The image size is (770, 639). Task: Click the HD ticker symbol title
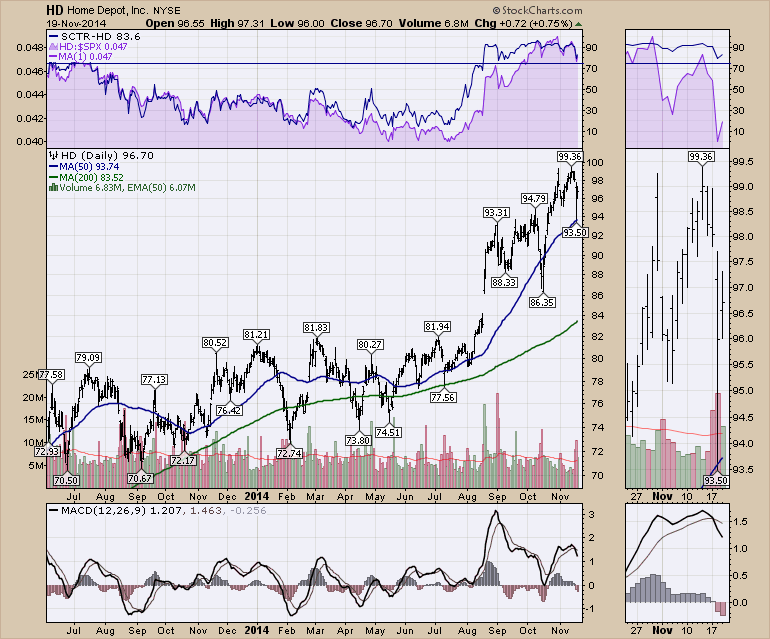55,10
